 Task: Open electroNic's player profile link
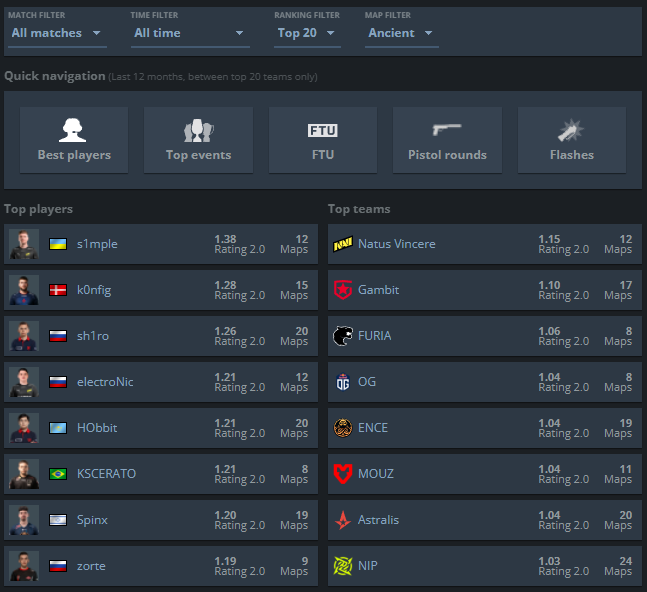[x=105, y=382]
